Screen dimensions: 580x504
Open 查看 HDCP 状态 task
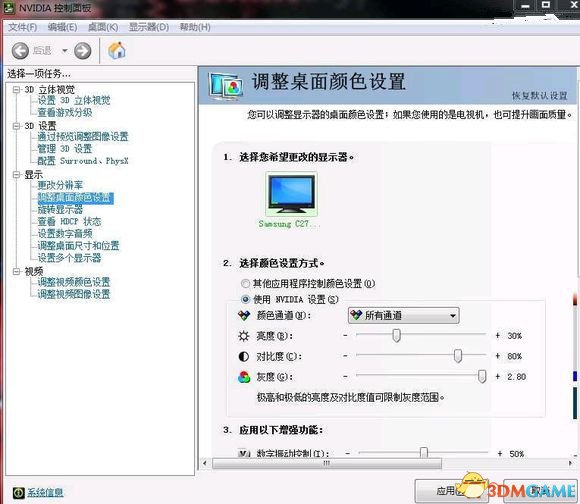click(x=69, y=221)
